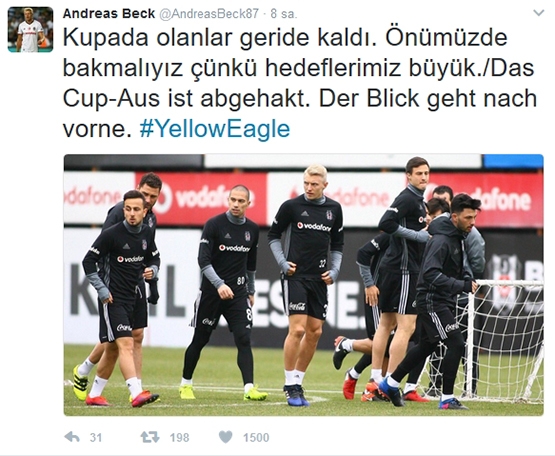Click the tweet text body
This screenshot has height=456, width=555.
[299, 83]
